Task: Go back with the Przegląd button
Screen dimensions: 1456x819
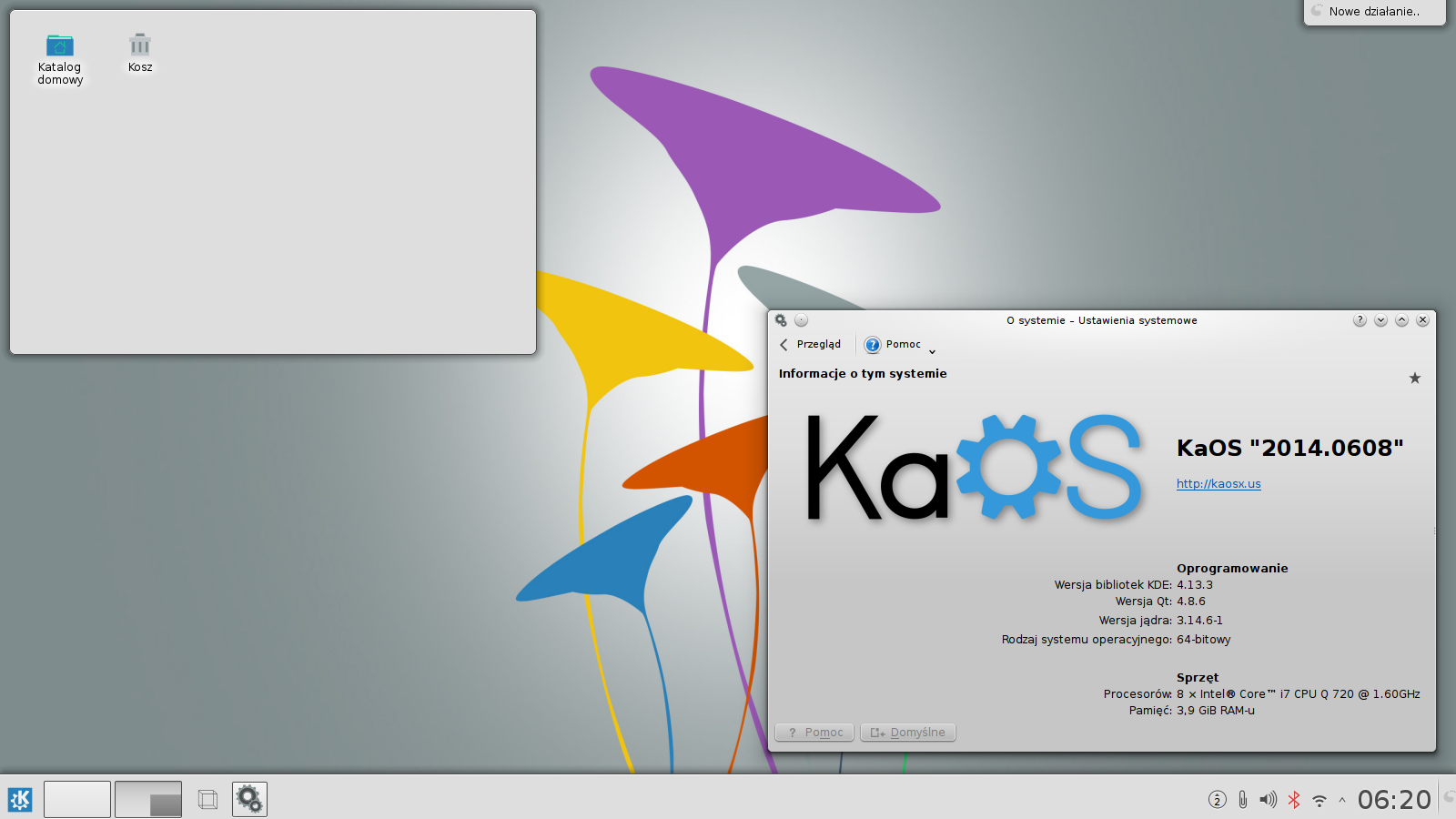Action: pos(810,345)
